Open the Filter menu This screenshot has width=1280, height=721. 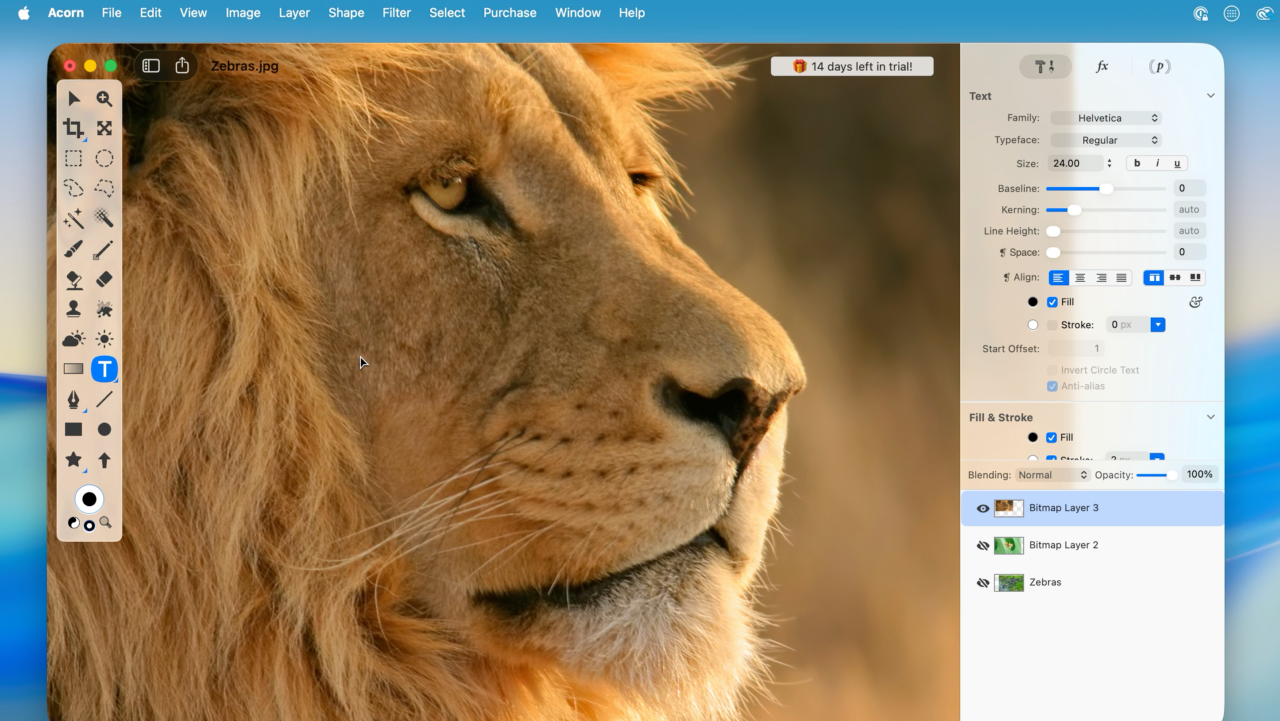tap(396, 12)
